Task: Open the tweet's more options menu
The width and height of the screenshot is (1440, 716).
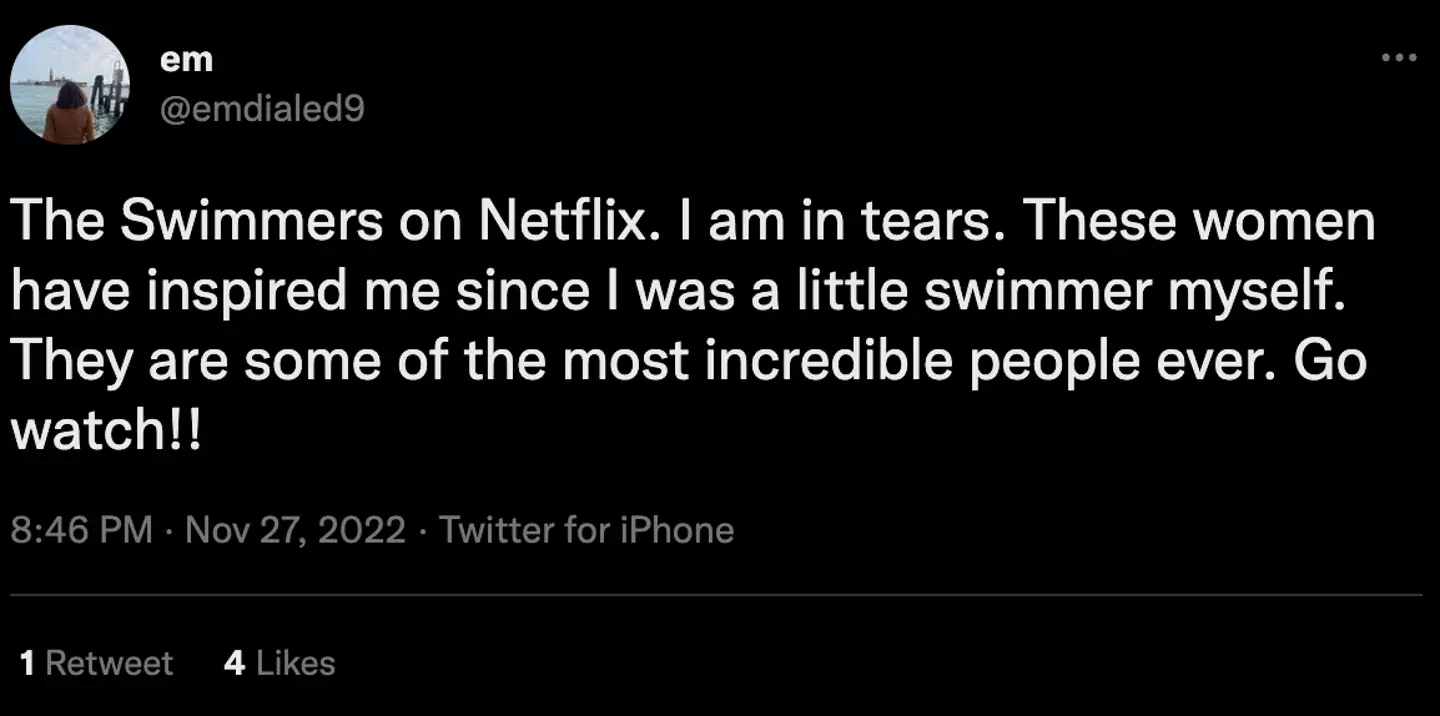Action: 1398,58
